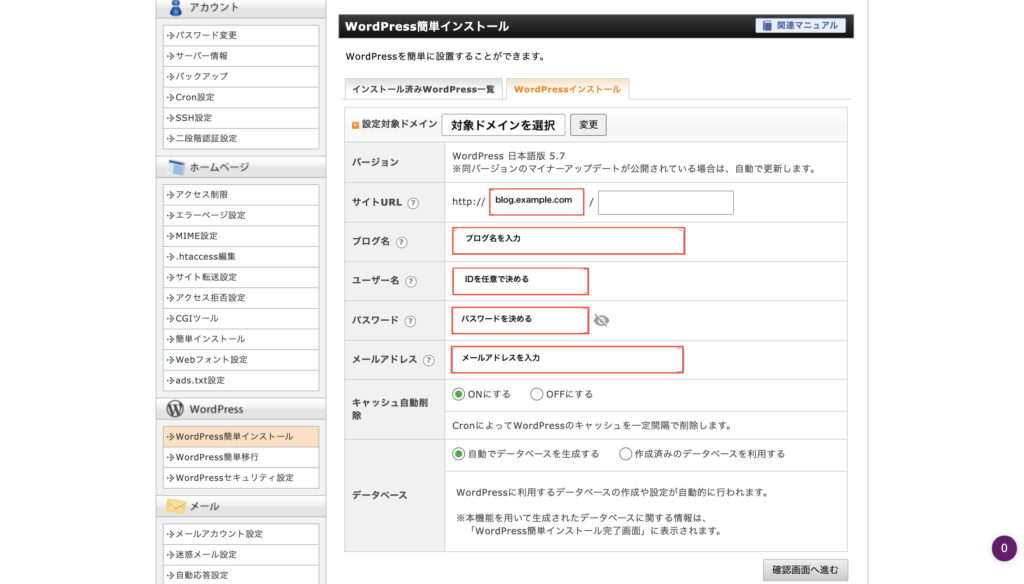Select WordPress簡単インストール menu item
This screenshot has width=1024, height=584.
click(x=241, y=436)
